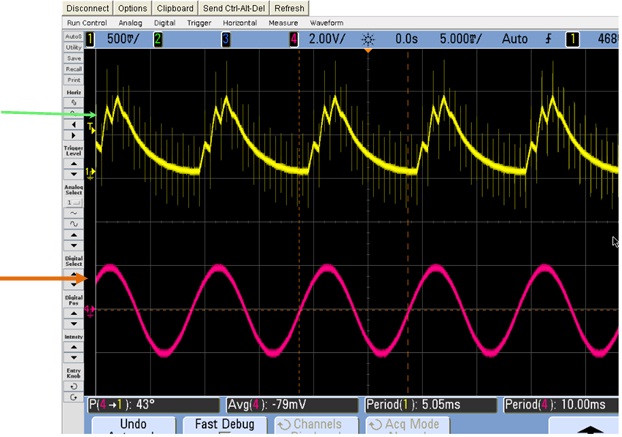The width and height of the screenshot is (622, 437).
Task: Click the yellow trigger level T marker
Action: (x=91, y=128)
